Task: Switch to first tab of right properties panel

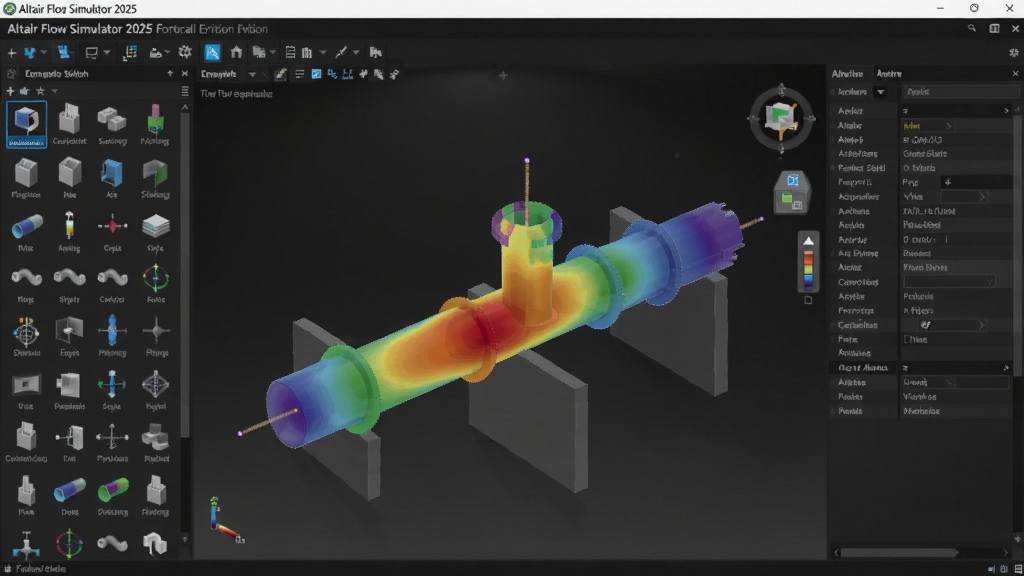Action: click(848, 74)
